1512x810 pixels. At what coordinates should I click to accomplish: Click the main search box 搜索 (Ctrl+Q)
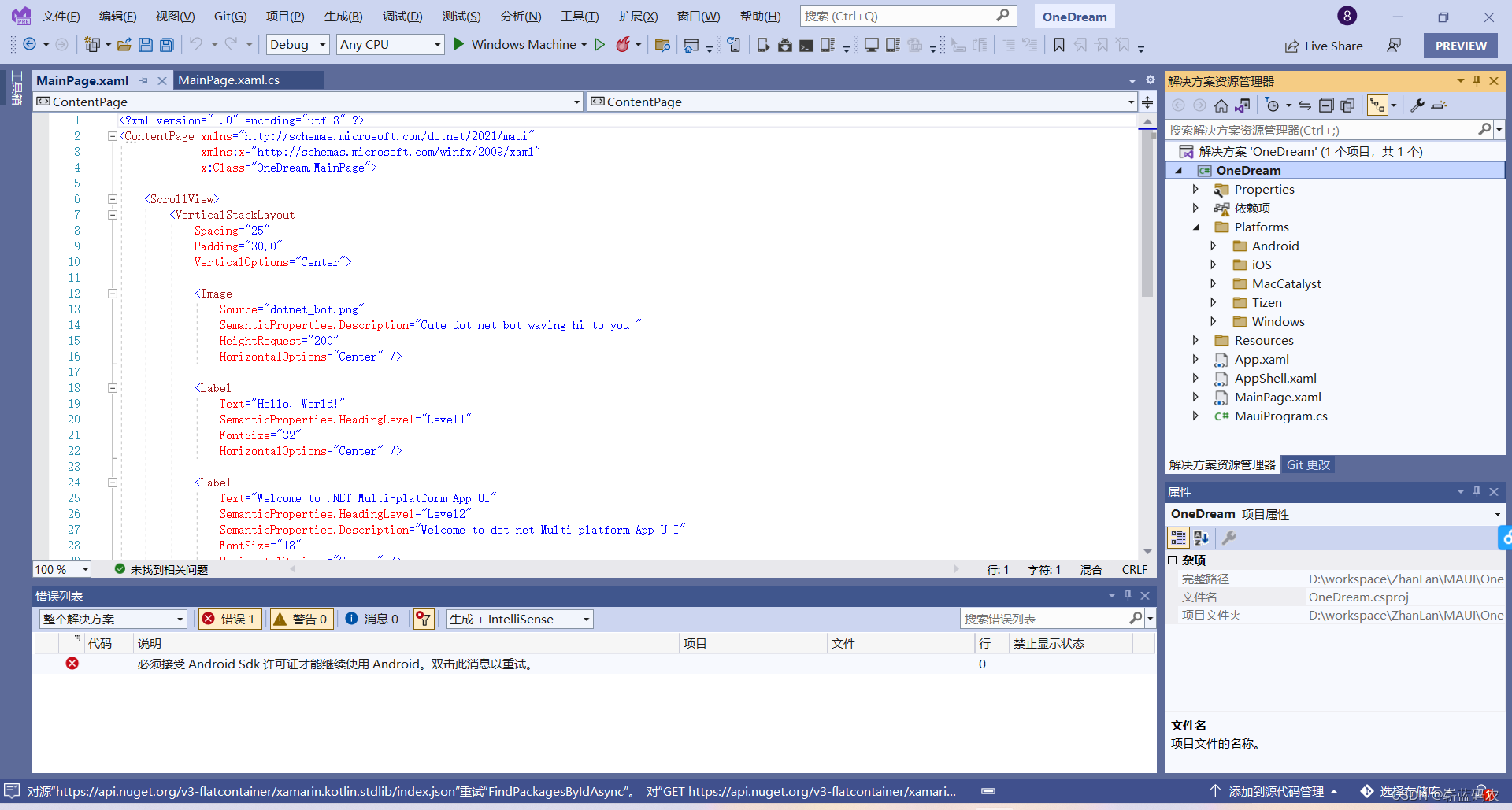coord(908,16)
